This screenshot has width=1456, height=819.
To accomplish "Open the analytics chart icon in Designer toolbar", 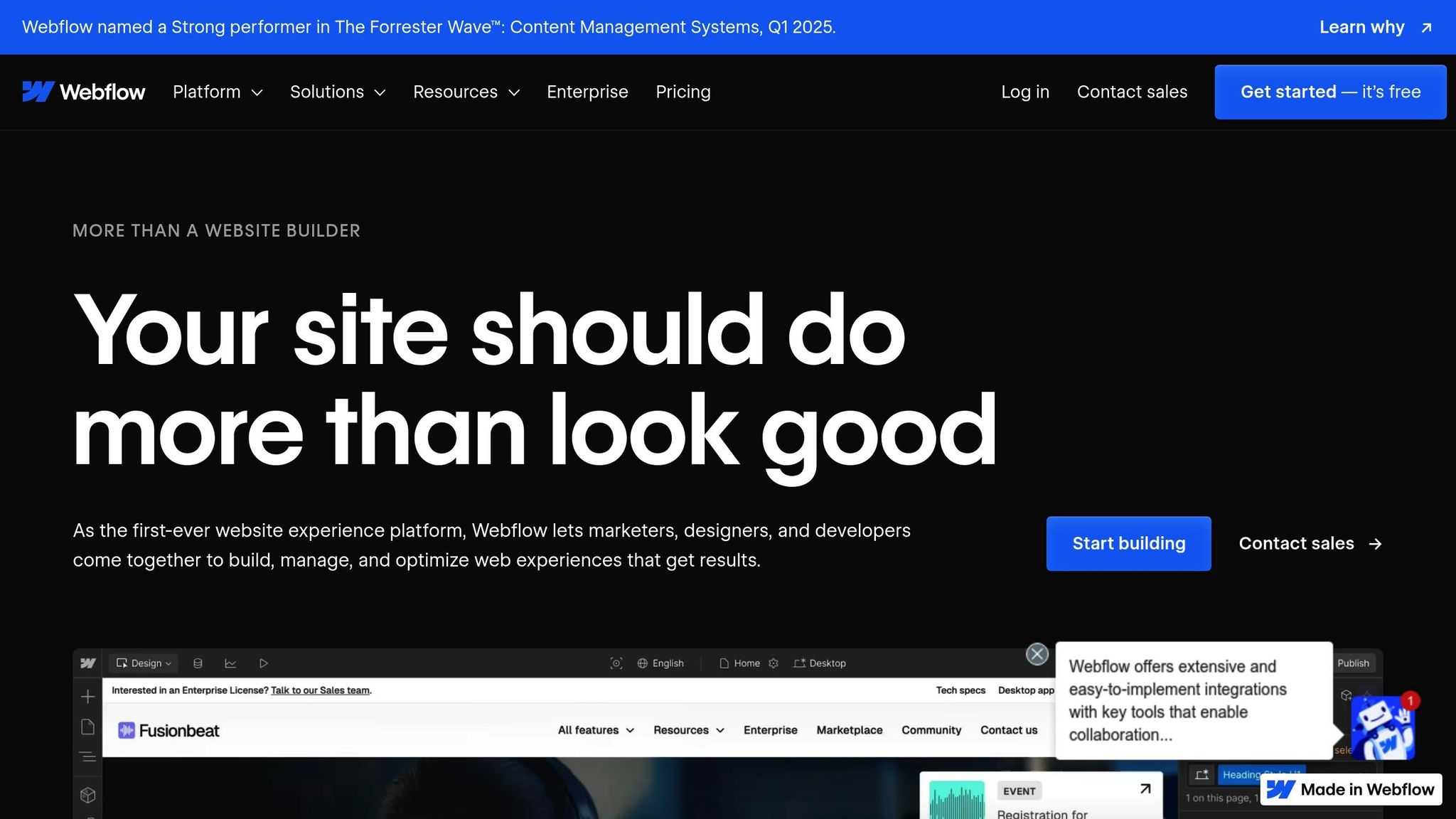I will 230,663.
